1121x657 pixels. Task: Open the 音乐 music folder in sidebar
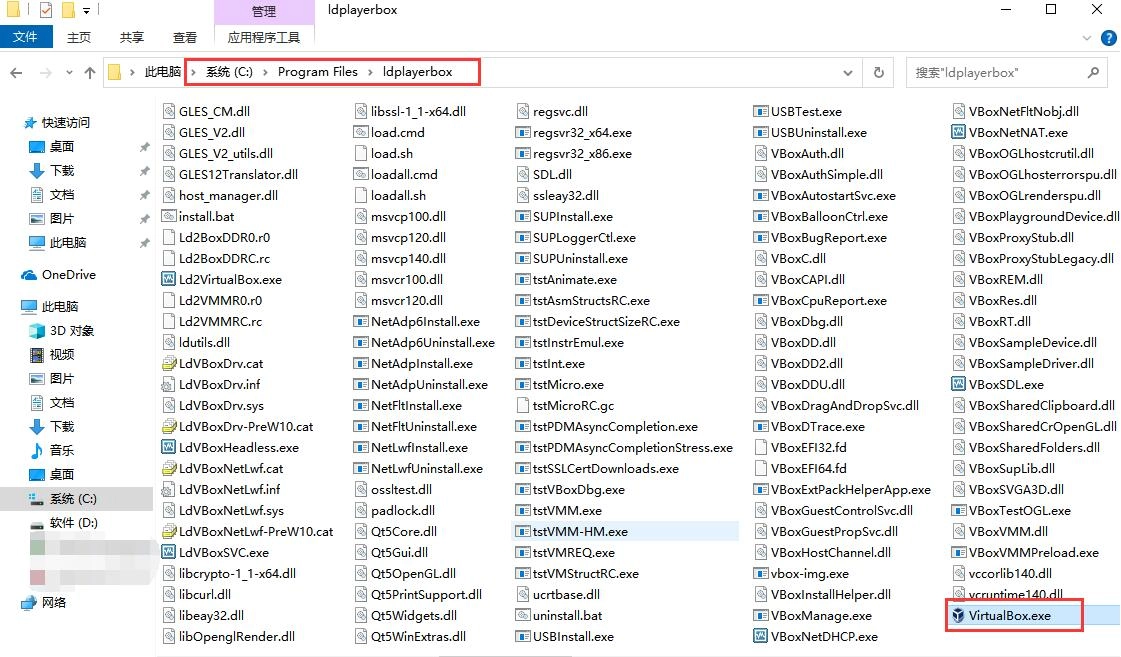pyautogui.click(x=51, y=450)
